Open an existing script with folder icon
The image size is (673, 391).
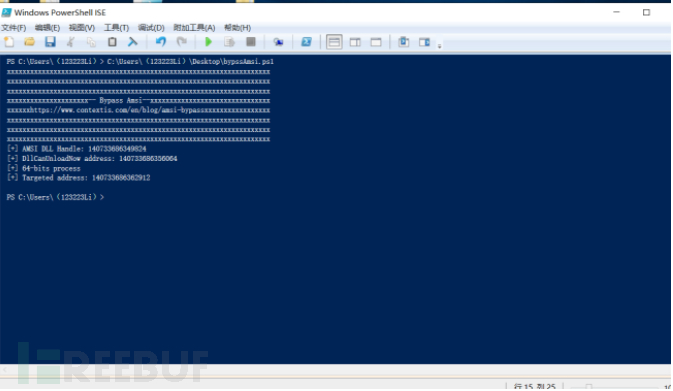29,42
